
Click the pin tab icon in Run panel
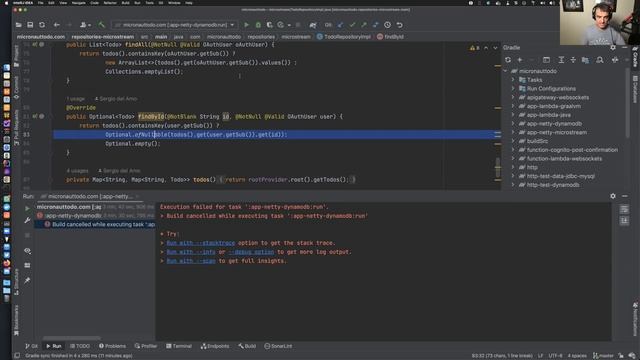coord(27,280)
